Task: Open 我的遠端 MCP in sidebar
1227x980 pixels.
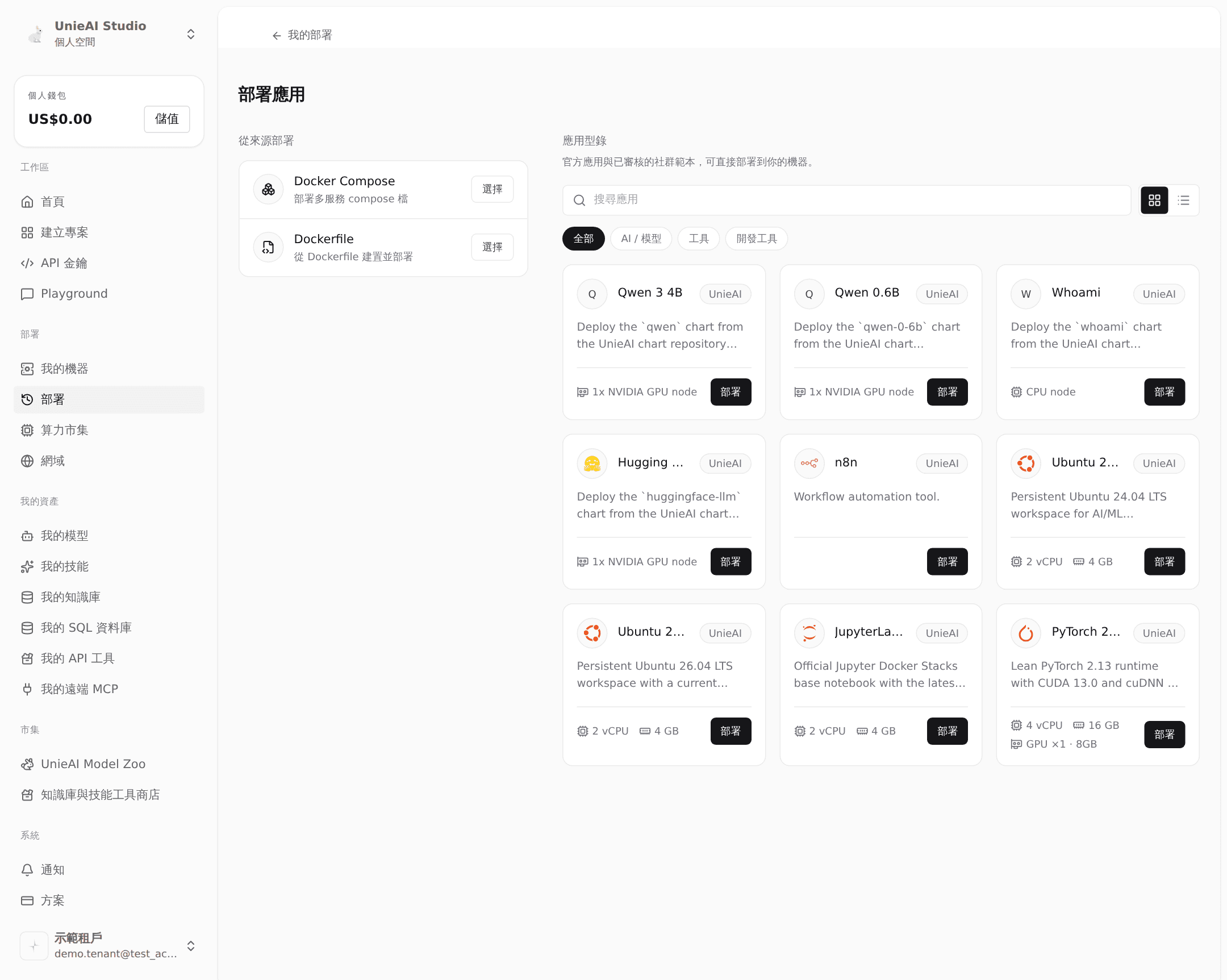Action: coord(108,689)
